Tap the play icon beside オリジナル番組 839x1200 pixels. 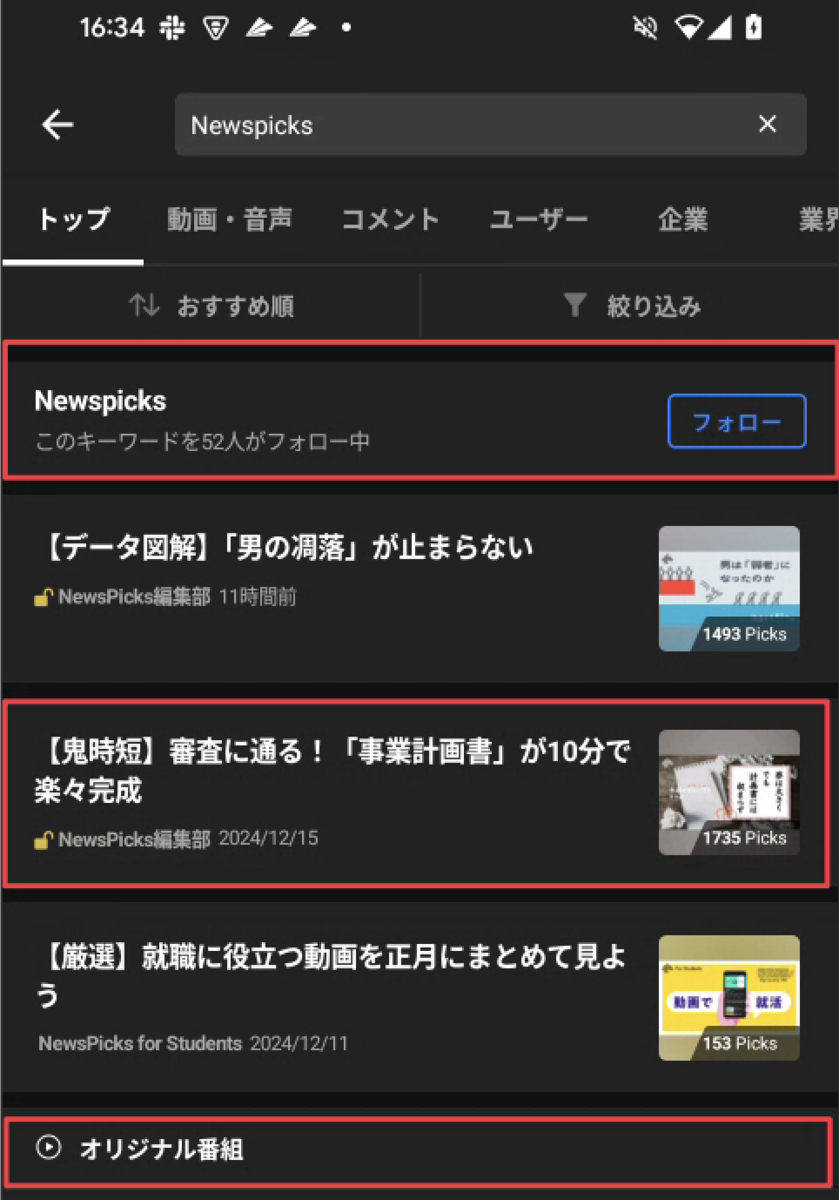click(48, 1147)
